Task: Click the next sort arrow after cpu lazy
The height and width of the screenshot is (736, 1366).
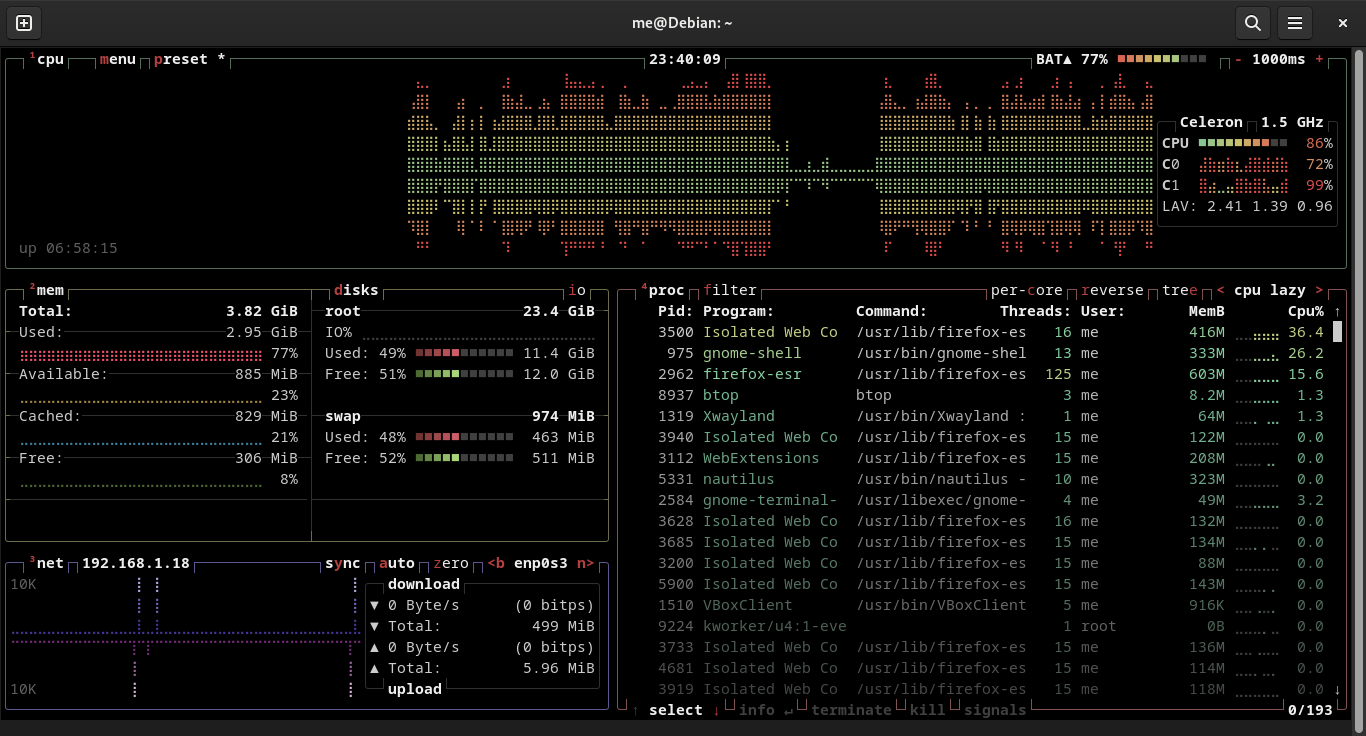Action: coord(1318,290)
